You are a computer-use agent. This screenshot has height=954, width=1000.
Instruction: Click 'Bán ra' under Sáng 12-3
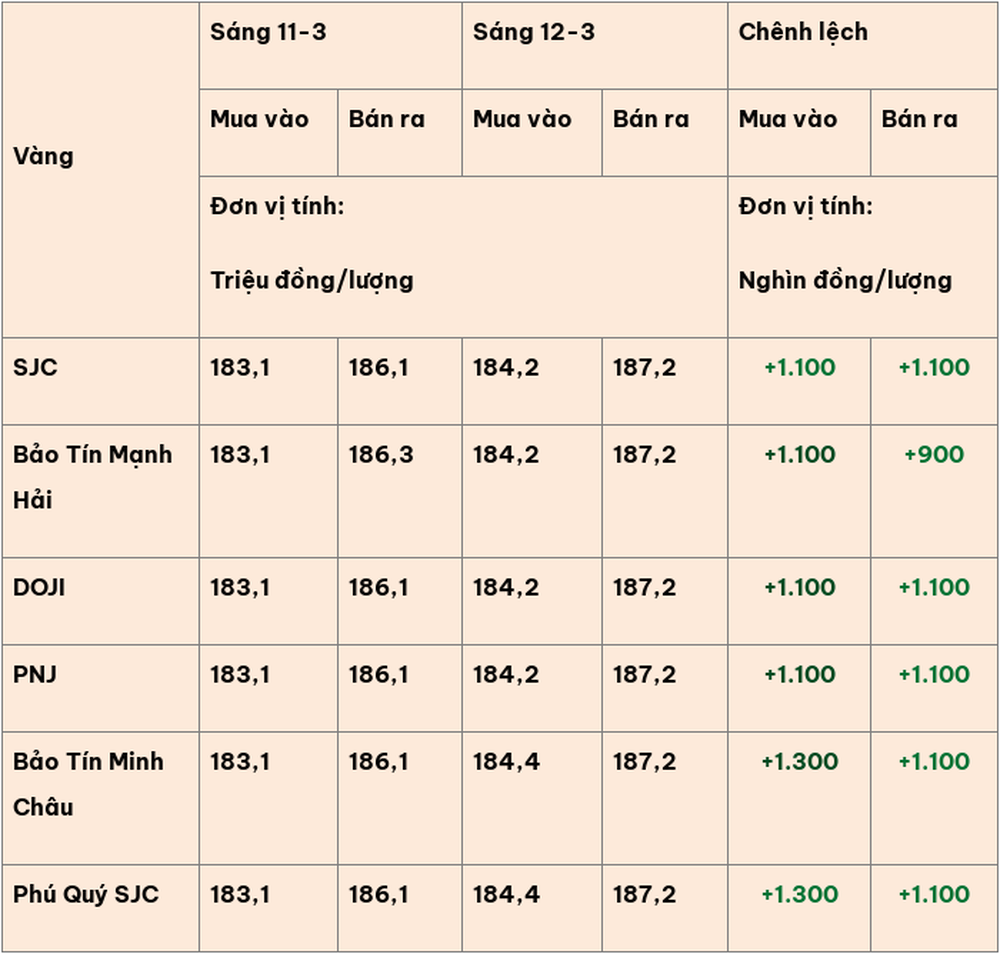point(651,119)
